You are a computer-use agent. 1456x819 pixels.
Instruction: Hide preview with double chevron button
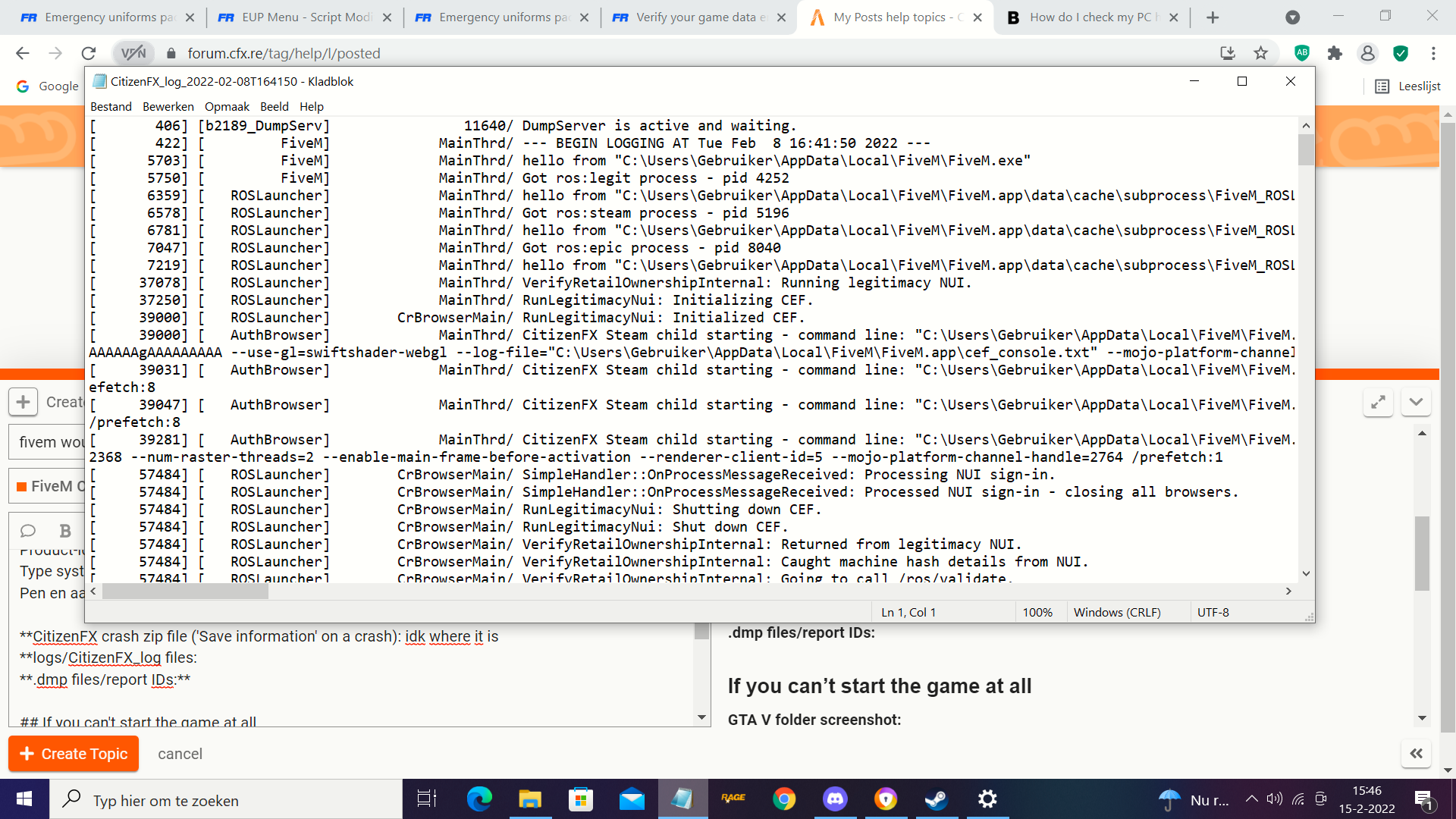[1416, 754]
